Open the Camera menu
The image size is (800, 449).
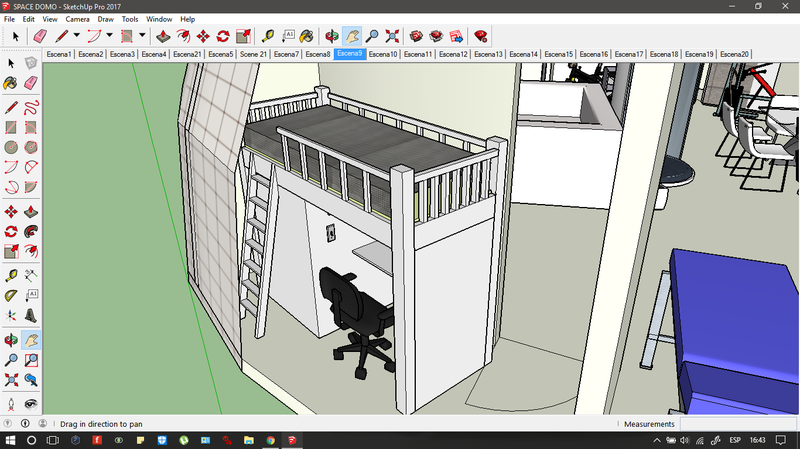point(77,19)
